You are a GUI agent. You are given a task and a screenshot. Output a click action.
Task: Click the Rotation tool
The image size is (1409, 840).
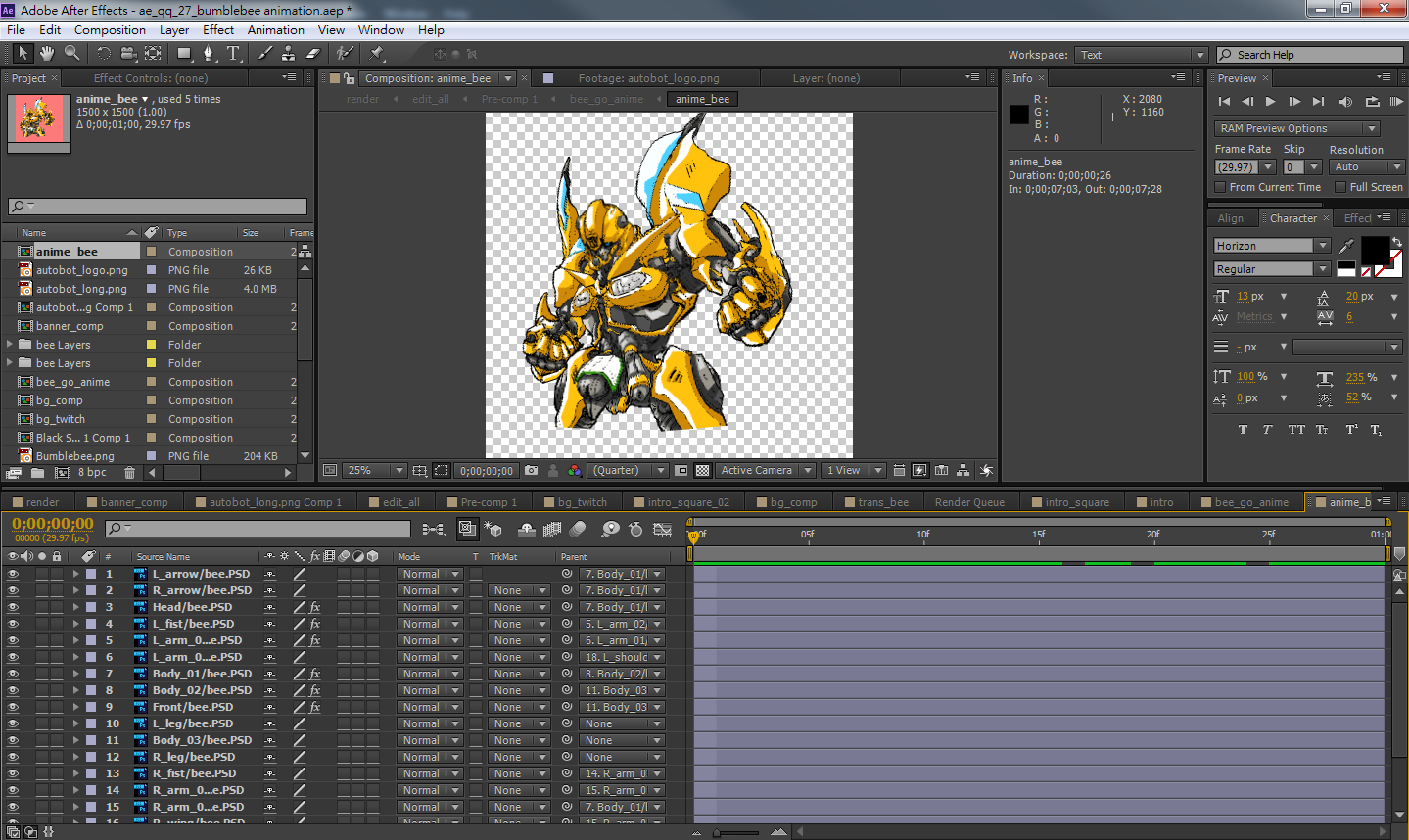[x=103, y=53]
